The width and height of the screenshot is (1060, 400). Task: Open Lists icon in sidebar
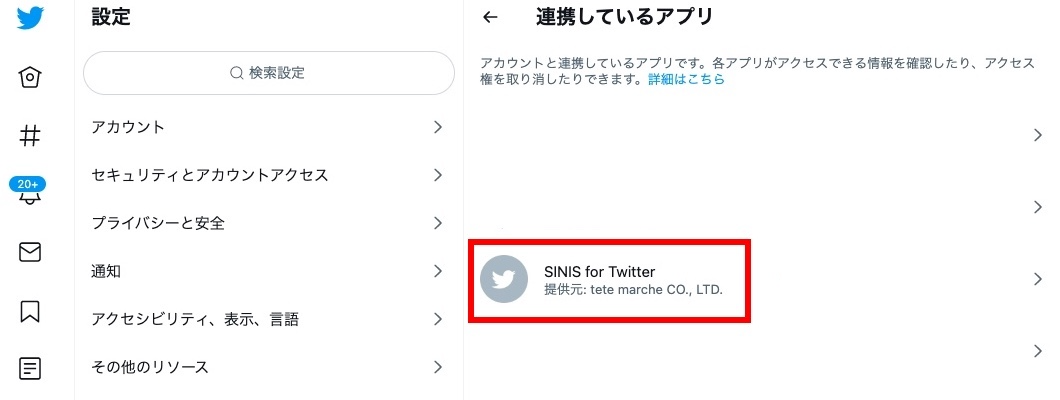tap(30, 369)
